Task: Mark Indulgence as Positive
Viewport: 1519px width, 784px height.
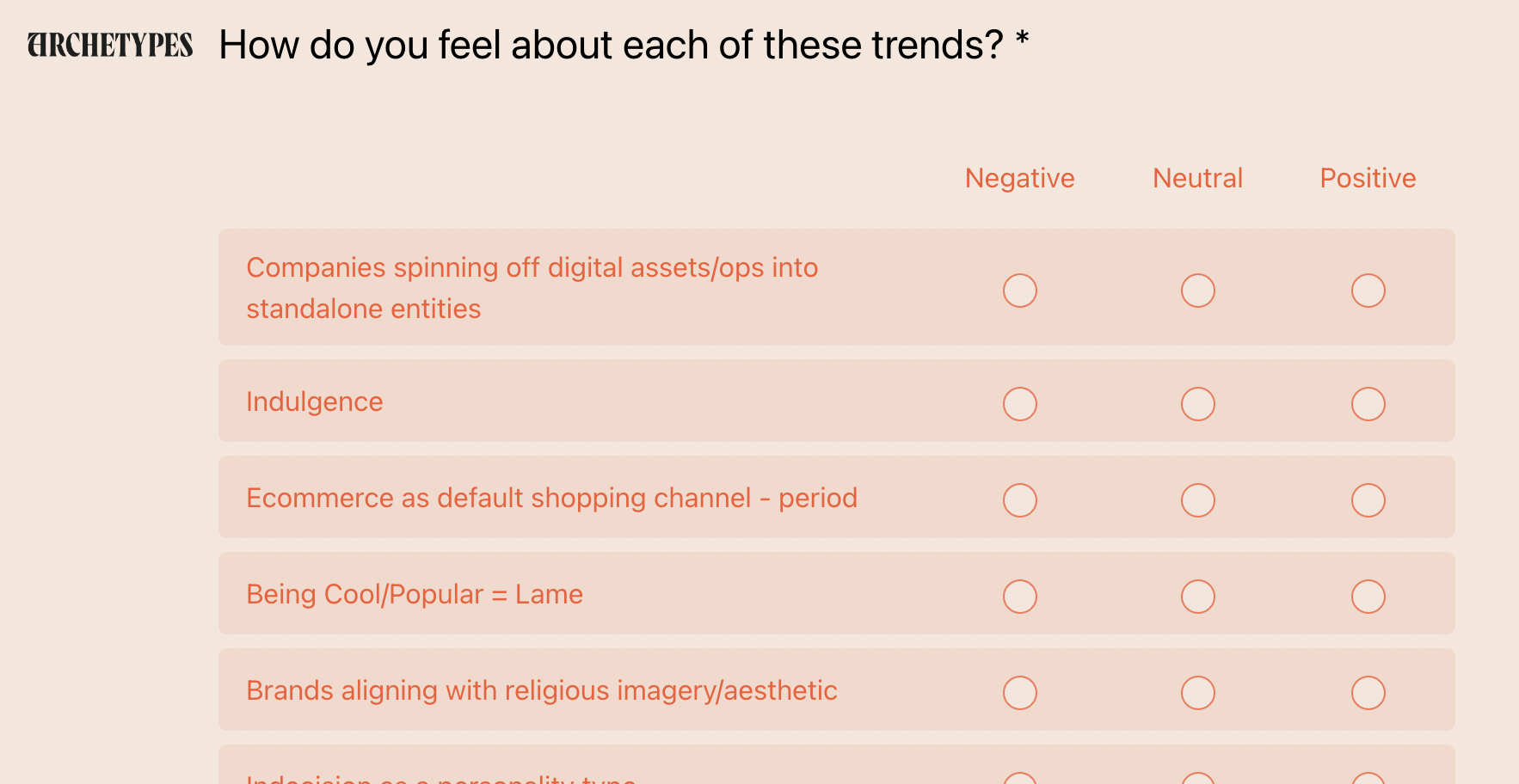Action: coord(1368,404)
